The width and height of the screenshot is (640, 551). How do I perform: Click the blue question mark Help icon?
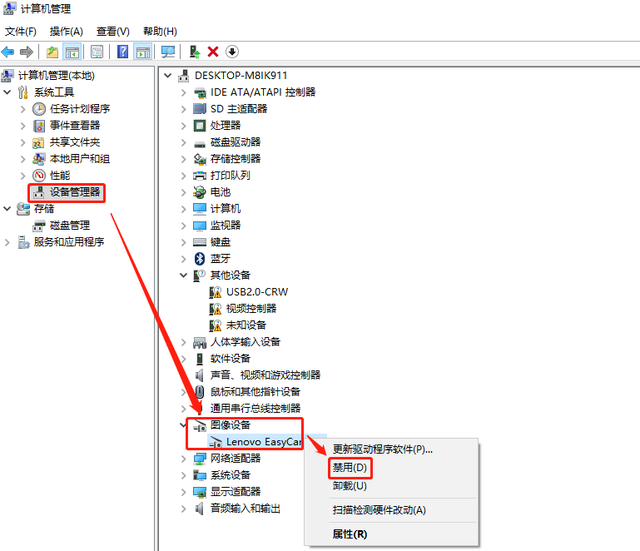pyautogui.click(x=122, y=52)
